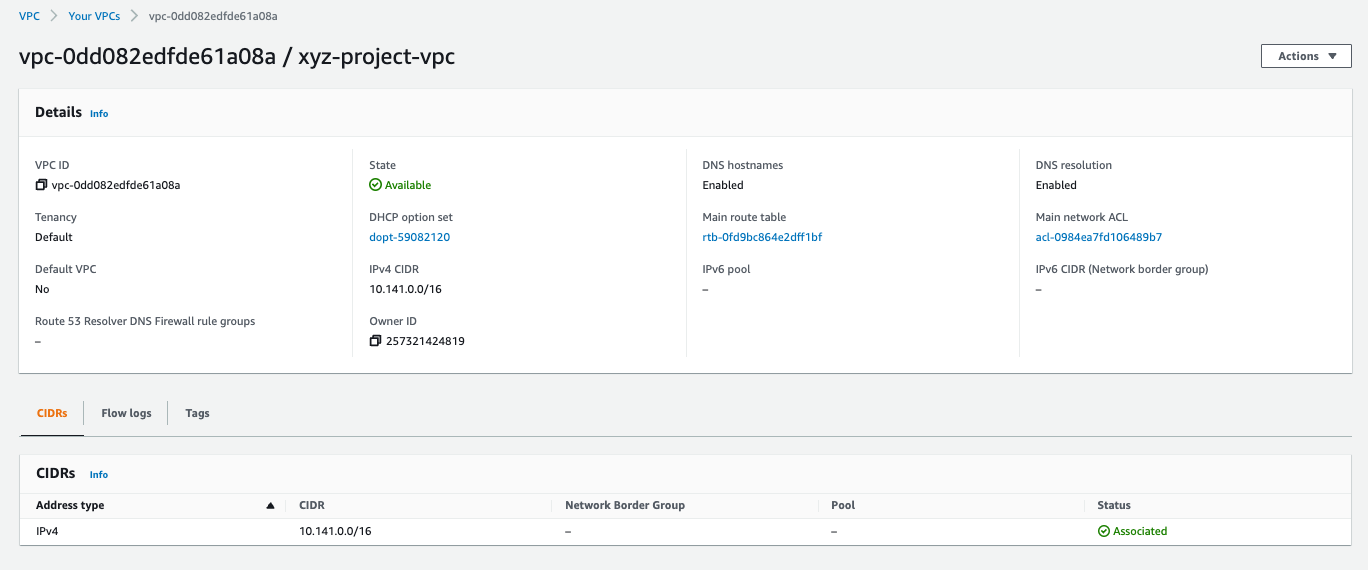Open DHCP option set dopt-59082120
This screenshot has height=570, width=1368.
pos(409,237)
